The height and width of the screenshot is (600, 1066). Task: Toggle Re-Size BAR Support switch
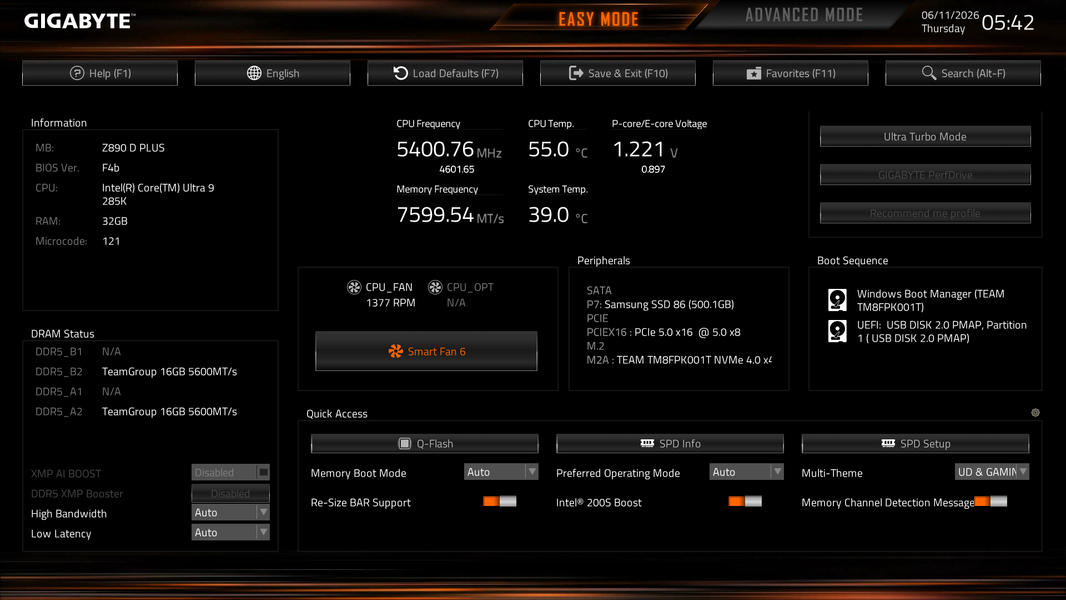point(500,501)
